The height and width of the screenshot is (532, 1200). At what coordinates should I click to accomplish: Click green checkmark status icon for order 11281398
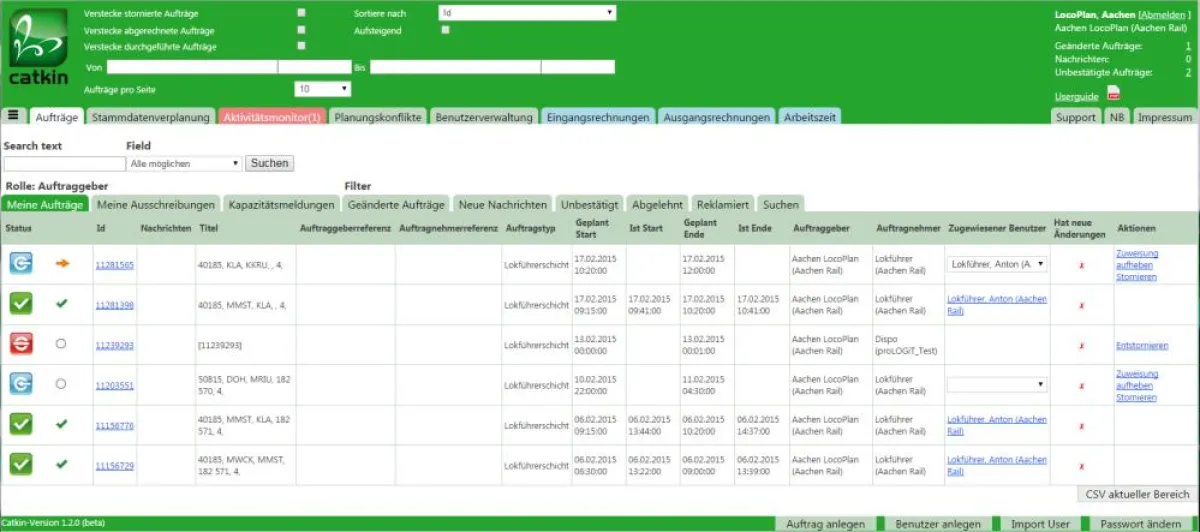point(21,303)
